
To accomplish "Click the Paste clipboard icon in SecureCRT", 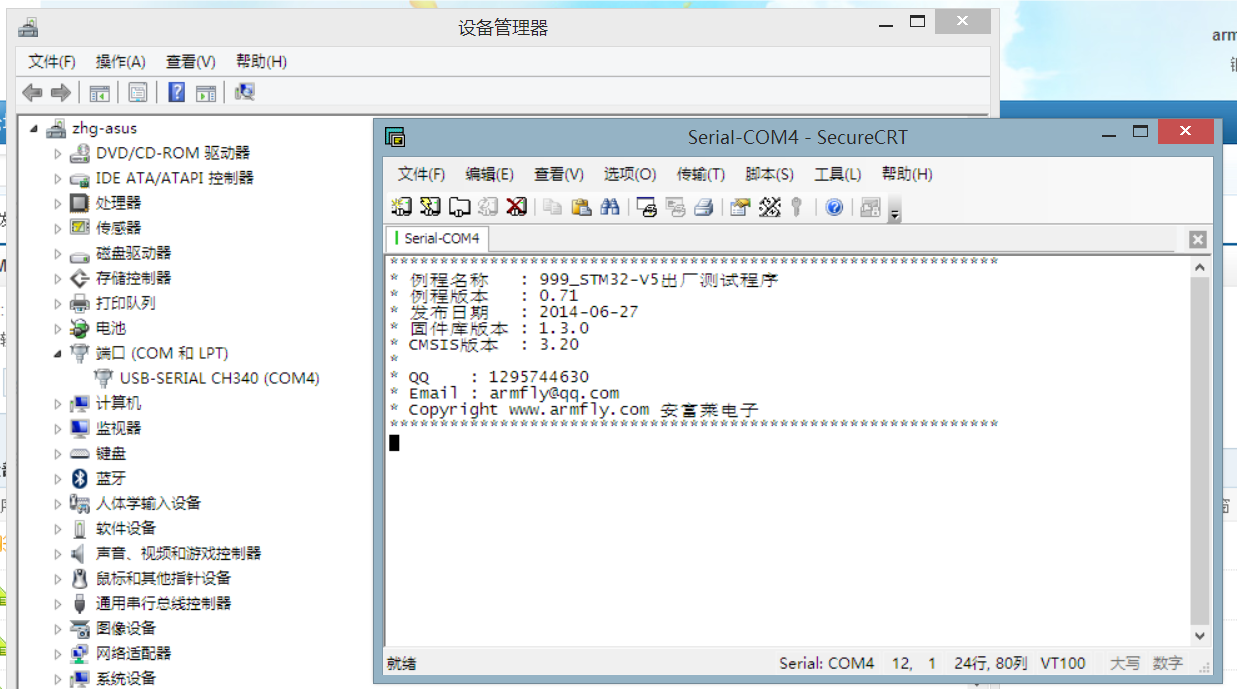I will 581,207.
